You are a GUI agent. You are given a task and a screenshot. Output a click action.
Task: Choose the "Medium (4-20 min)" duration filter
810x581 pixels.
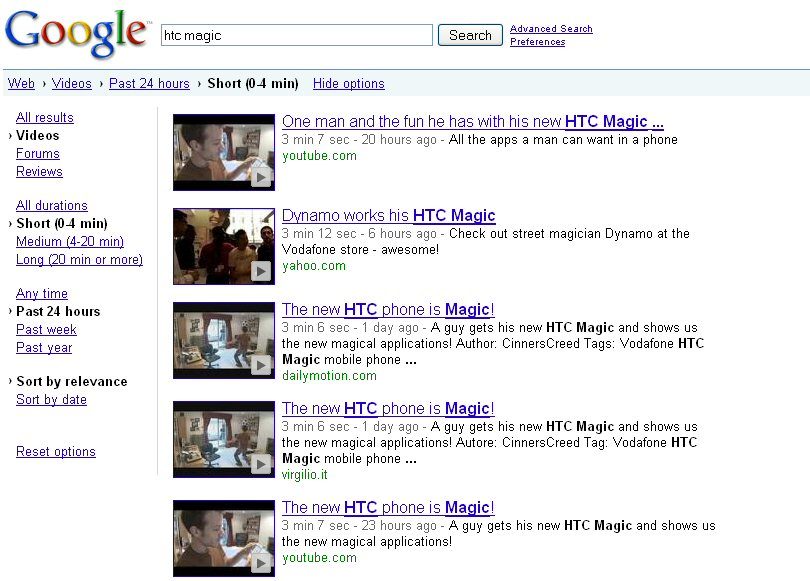(x=70, y=241)
